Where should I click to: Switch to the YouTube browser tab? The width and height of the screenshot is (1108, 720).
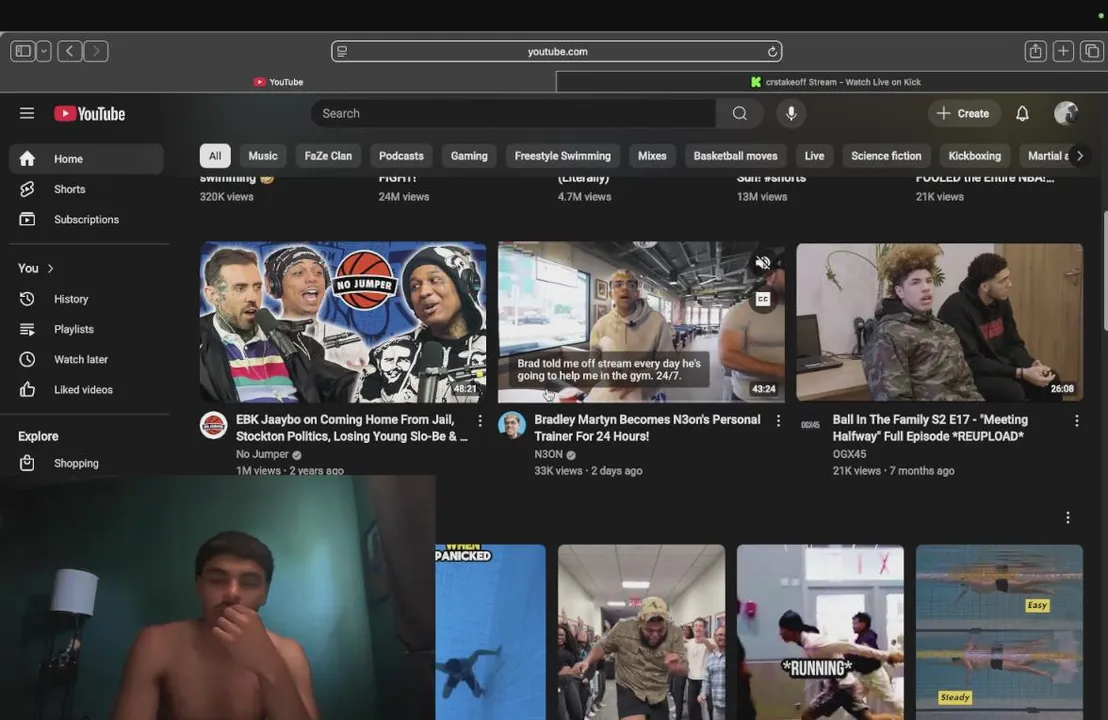[278, 82]
